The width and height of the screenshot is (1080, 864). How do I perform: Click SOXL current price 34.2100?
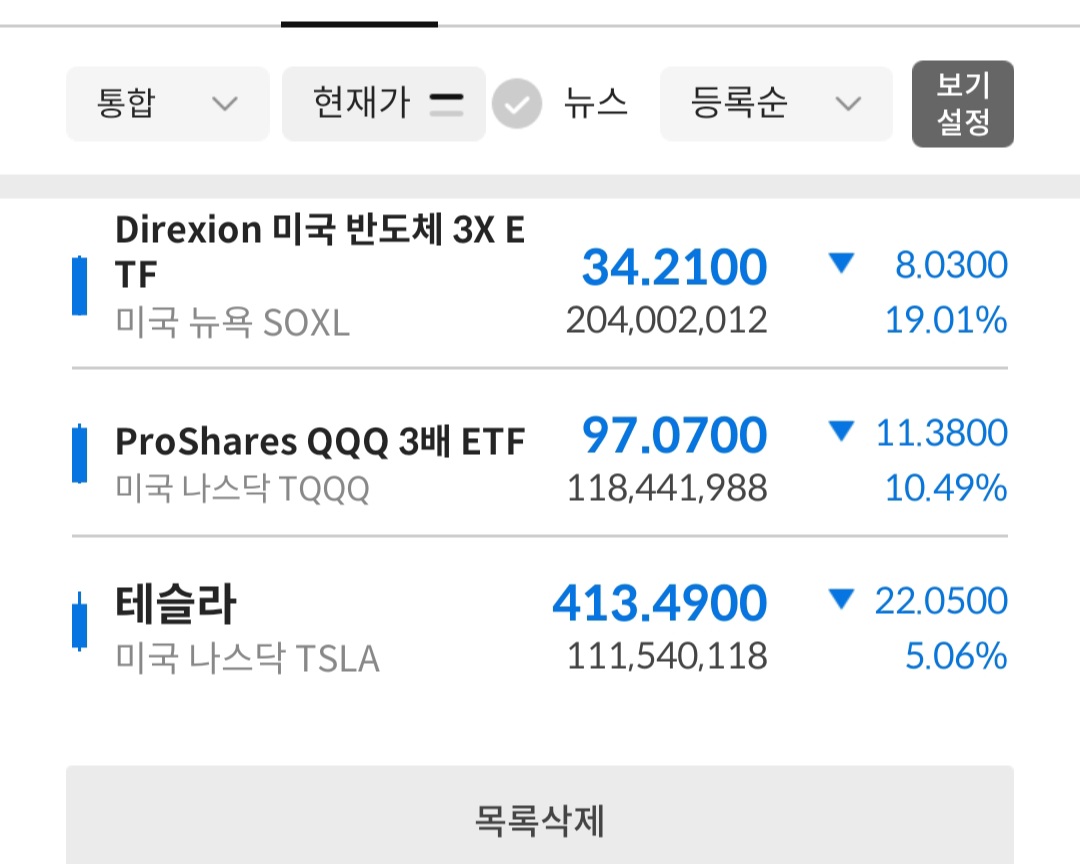(x=674, y=267)
